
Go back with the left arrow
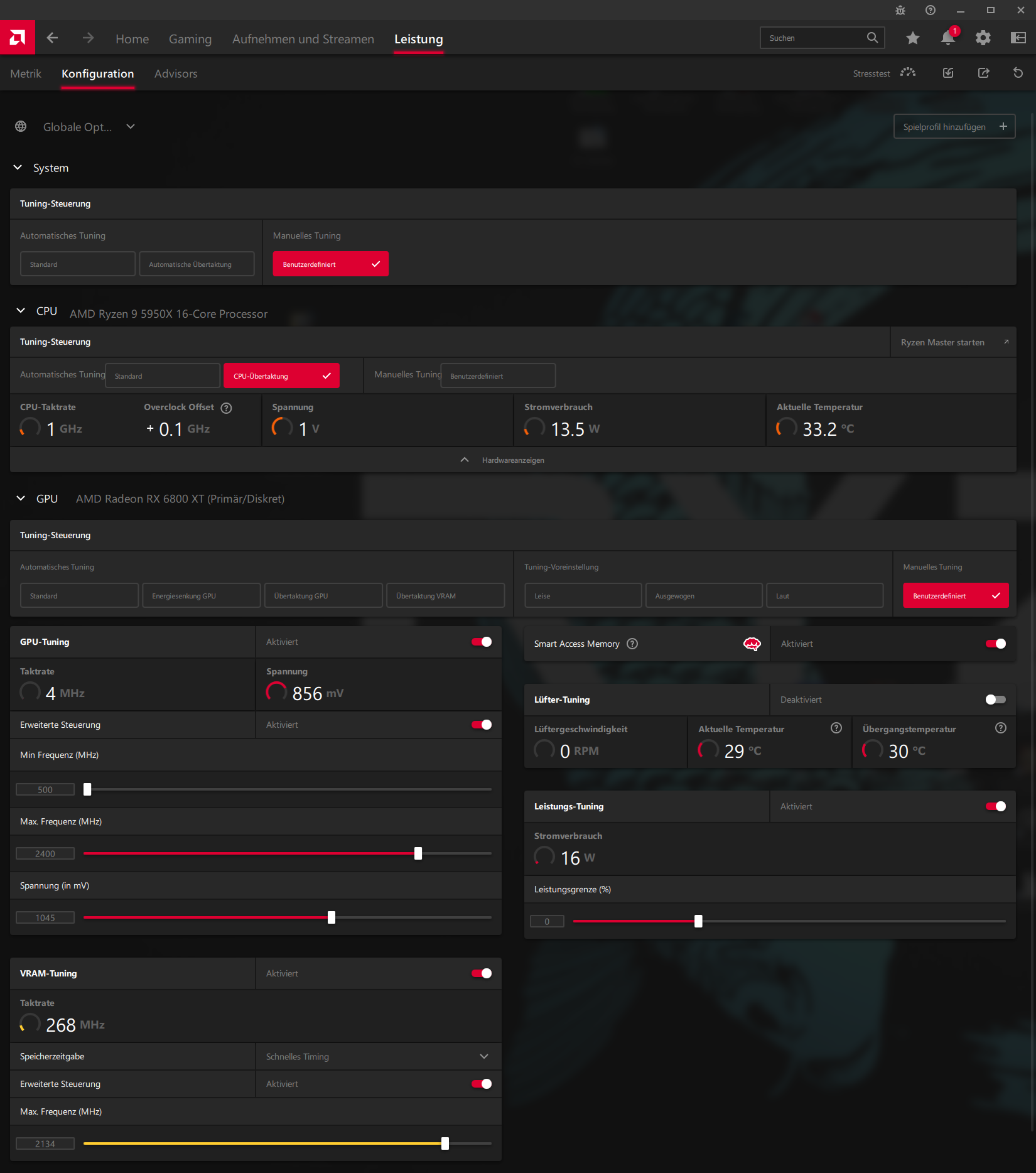53,38
